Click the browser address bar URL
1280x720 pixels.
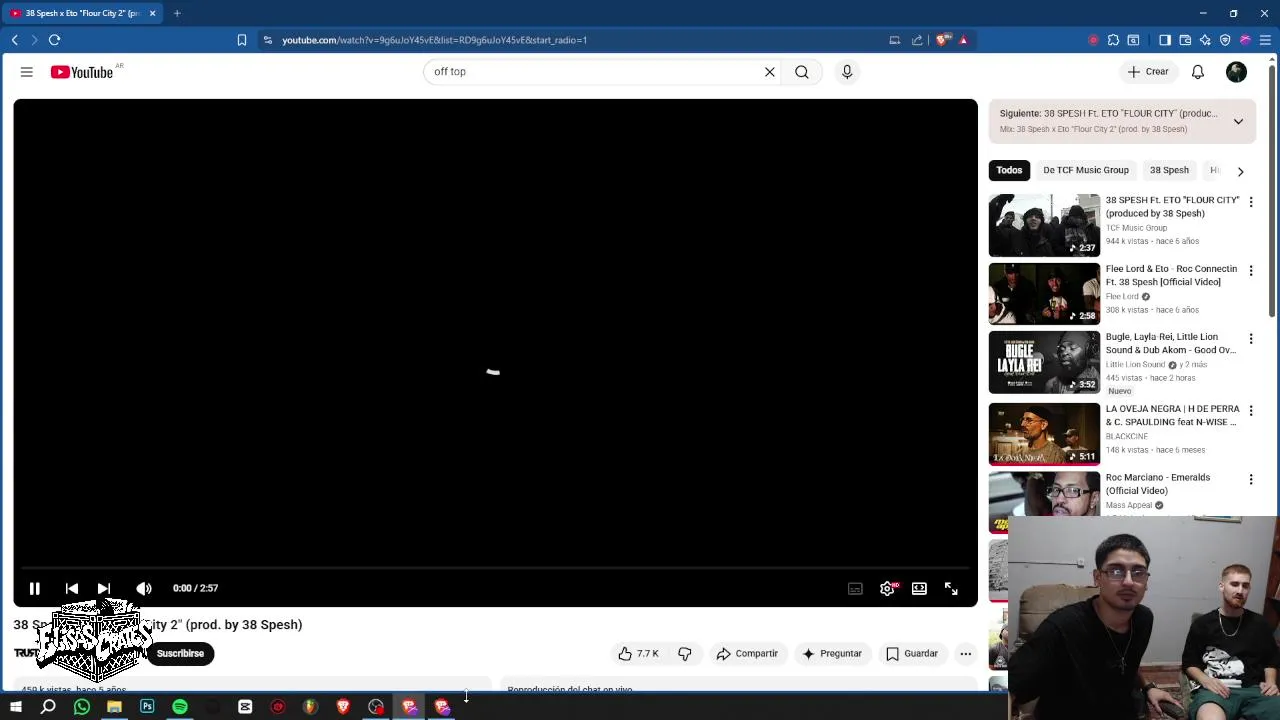click(x=434, y=40)
